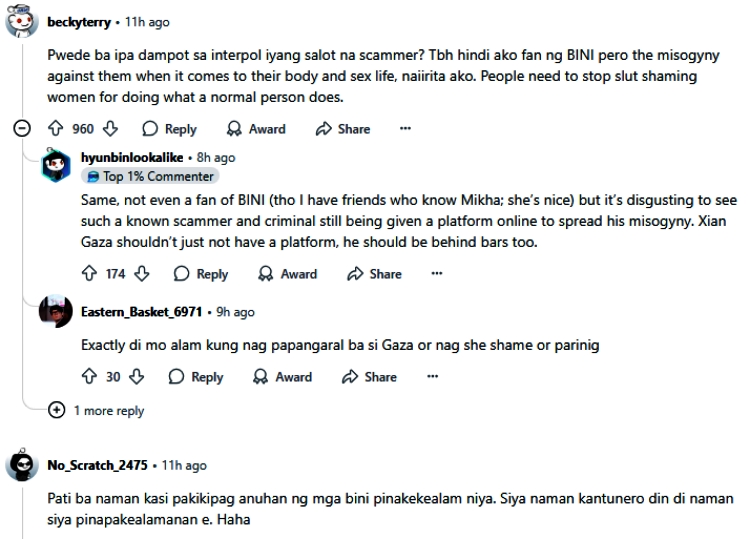Viewport: 750px width, 539px height.
Task: Share hyunbinlookalike's comment
Action: tap(374, 274)
